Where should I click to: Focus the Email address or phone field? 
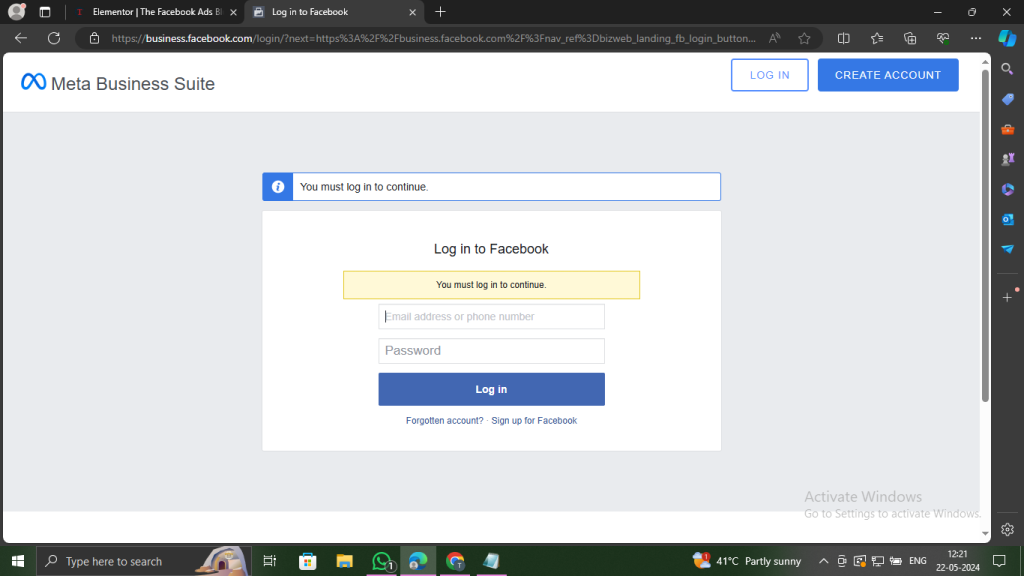[491, 317]
